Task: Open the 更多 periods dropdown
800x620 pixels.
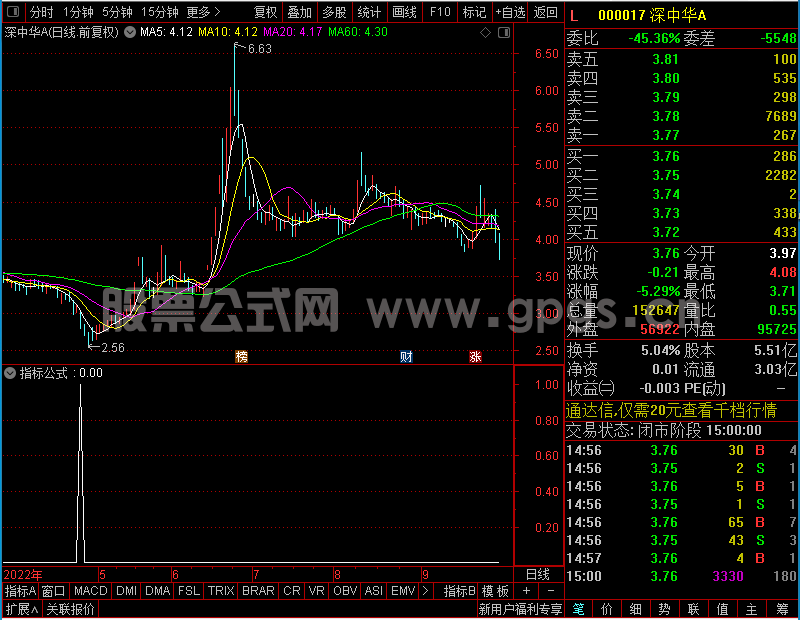Action: click(x=203, y=12)
